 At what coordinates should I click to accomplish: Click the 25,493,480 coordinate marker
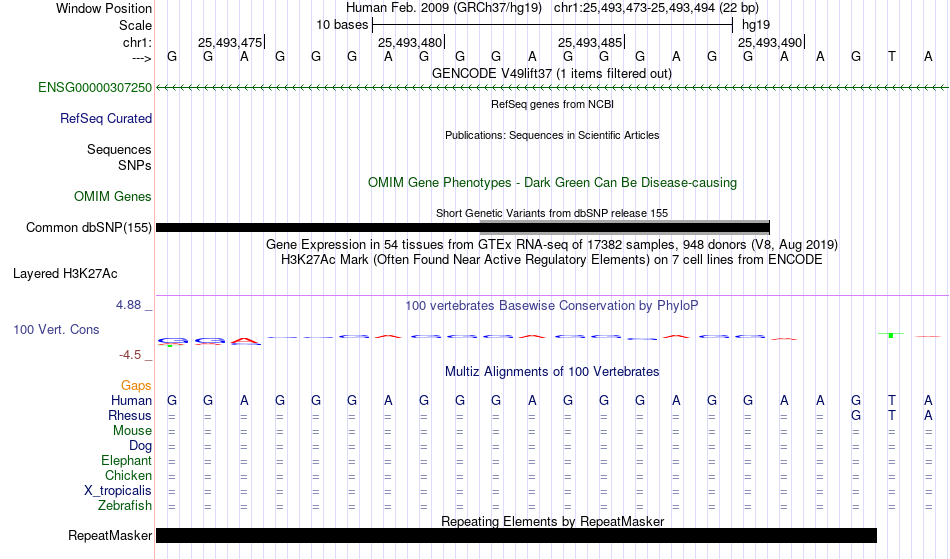tap(410, 42)
